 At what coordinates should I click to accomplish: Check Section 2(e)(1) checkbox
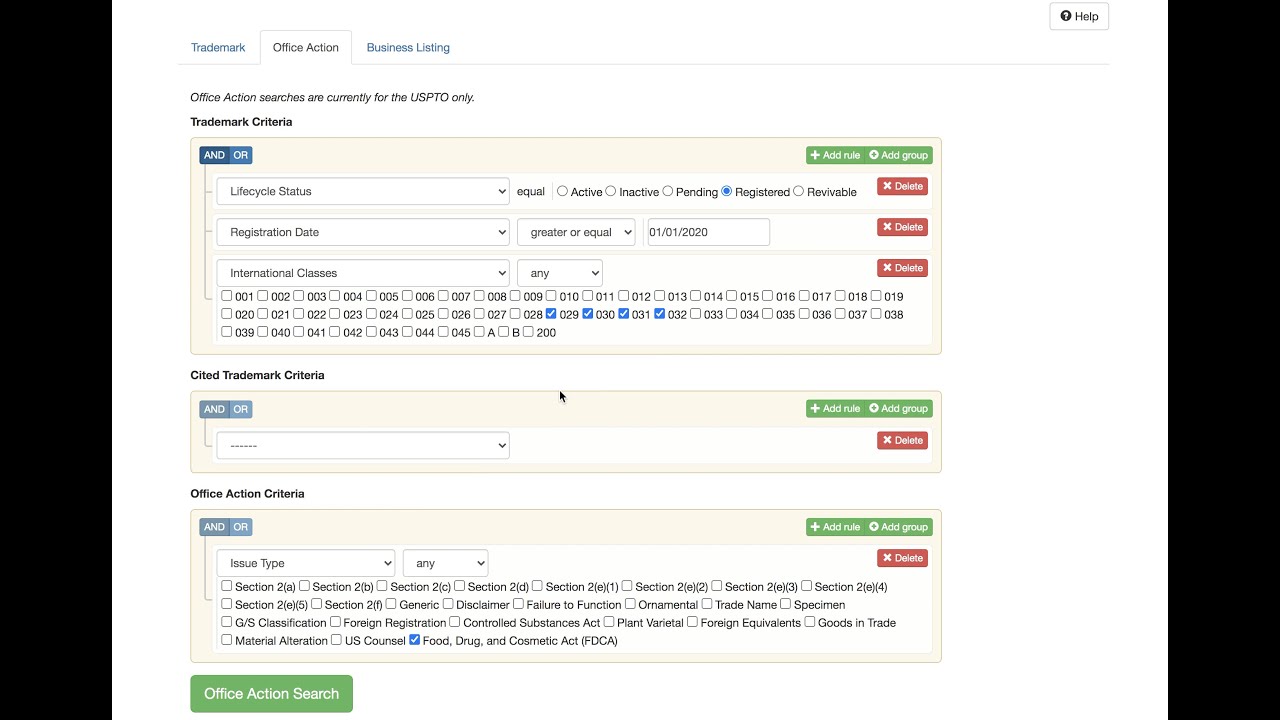pyautogui.click(x=537, y=586)
